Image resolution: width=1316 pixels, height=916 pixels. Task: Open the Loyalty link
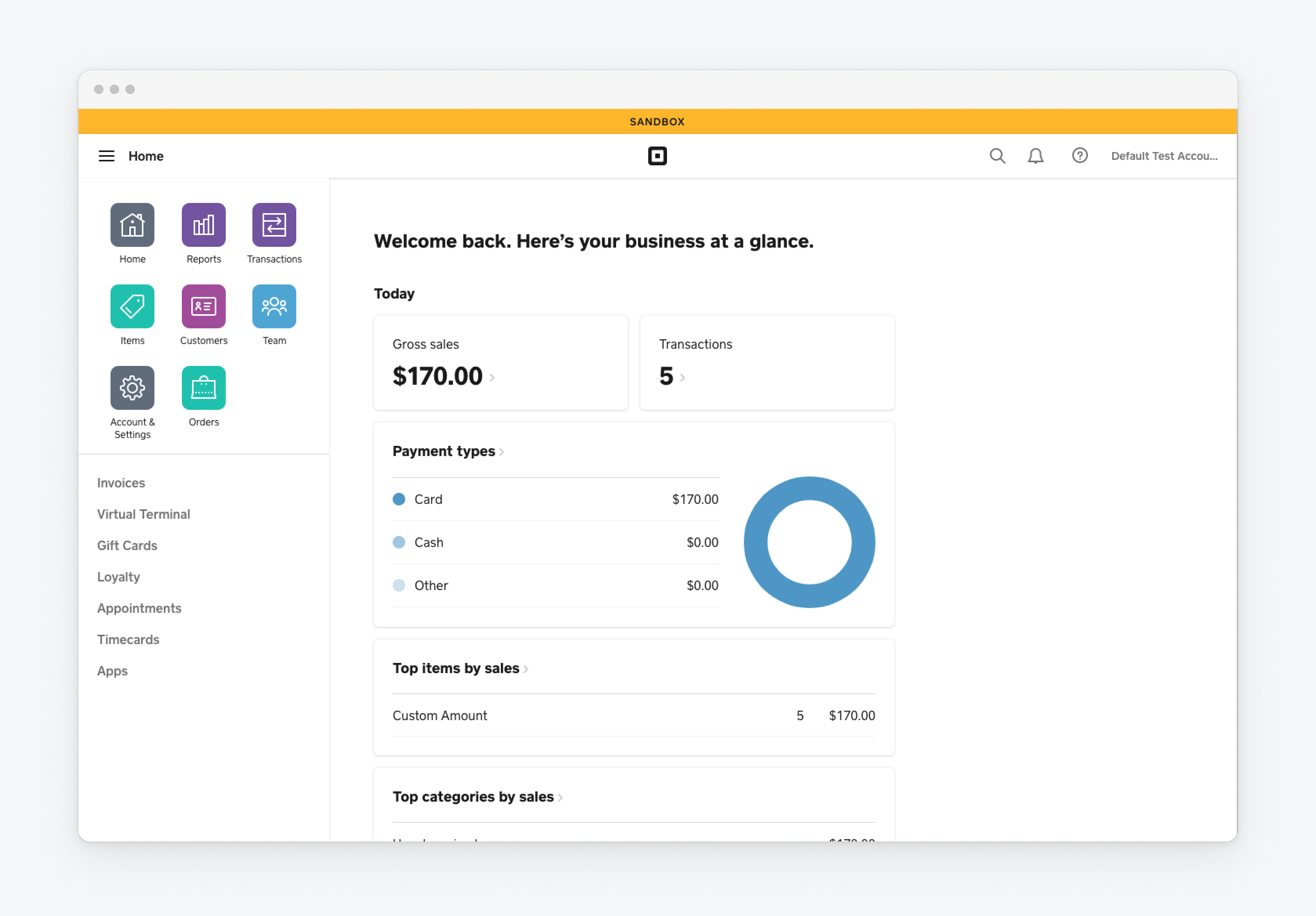(119, 577)
